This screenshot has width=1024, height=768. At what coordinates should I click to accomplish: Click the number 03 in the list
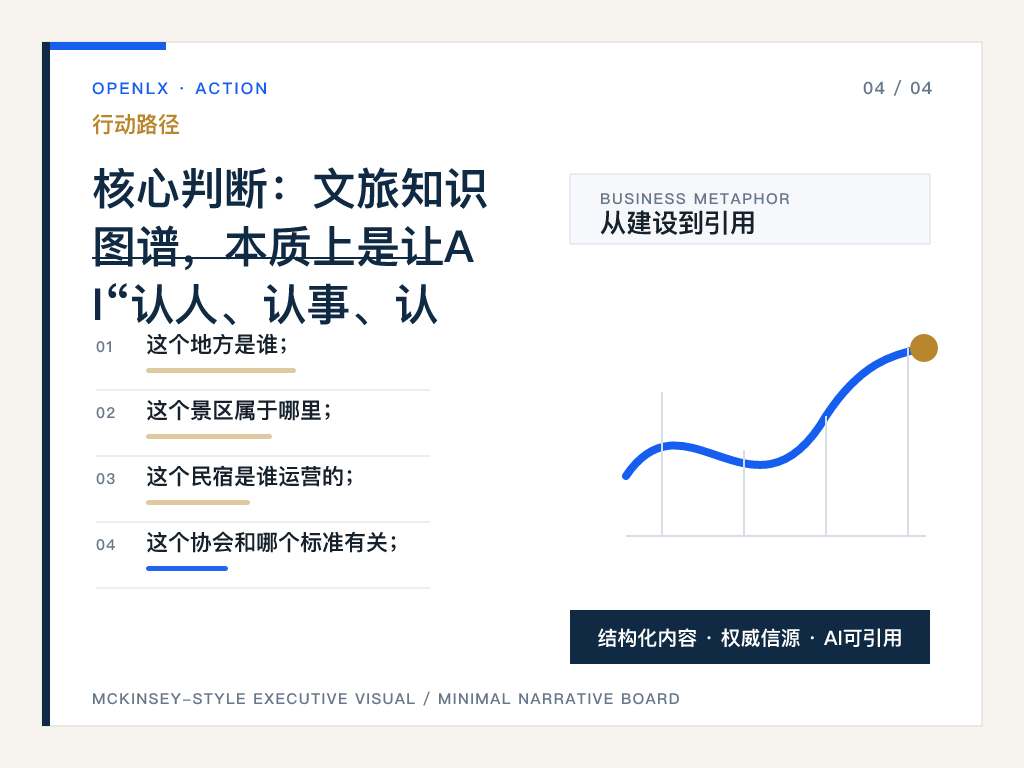tap(105, 479)
